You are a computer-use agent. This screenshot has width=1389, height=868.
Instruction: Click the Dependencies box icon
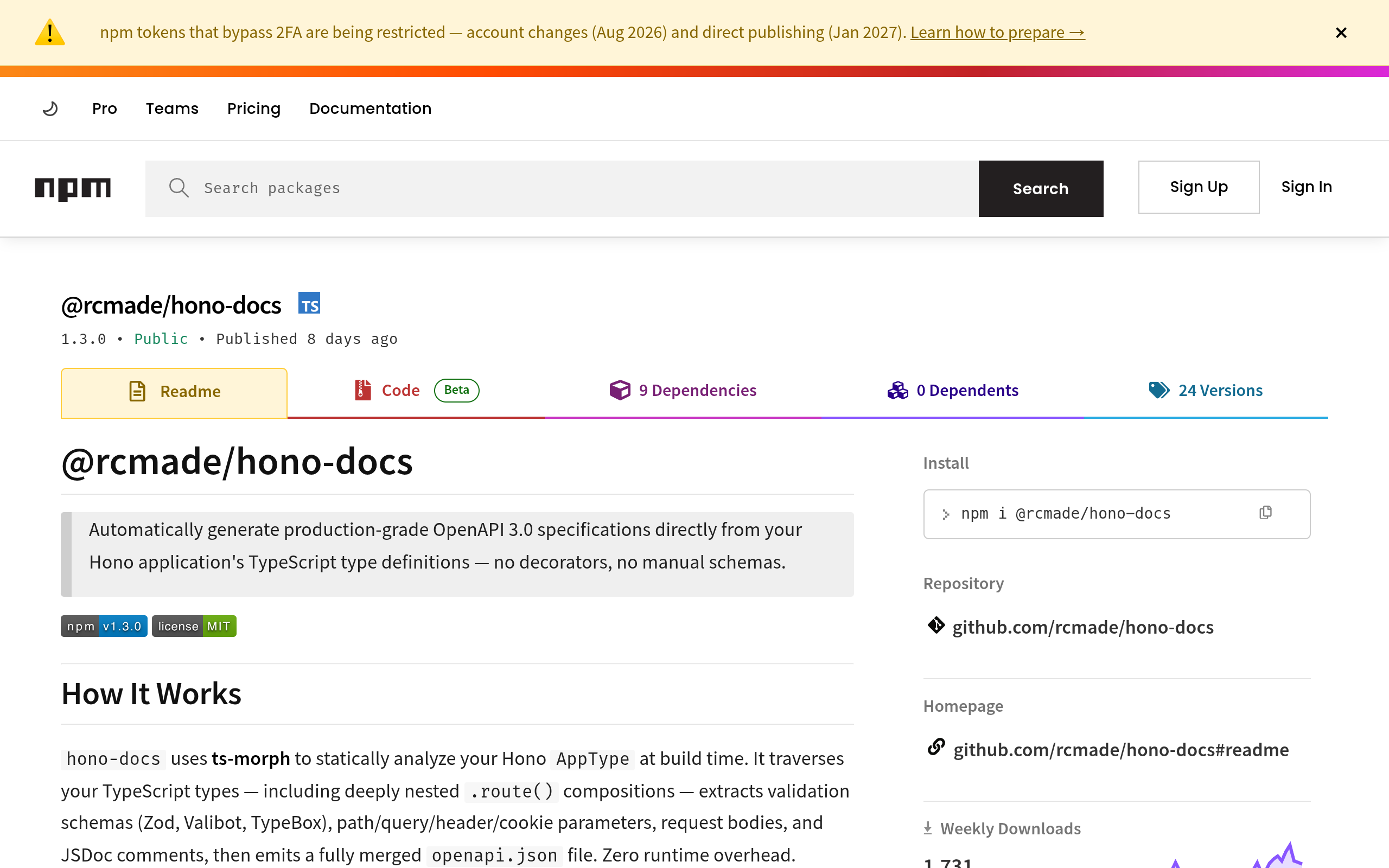(620, 391)
